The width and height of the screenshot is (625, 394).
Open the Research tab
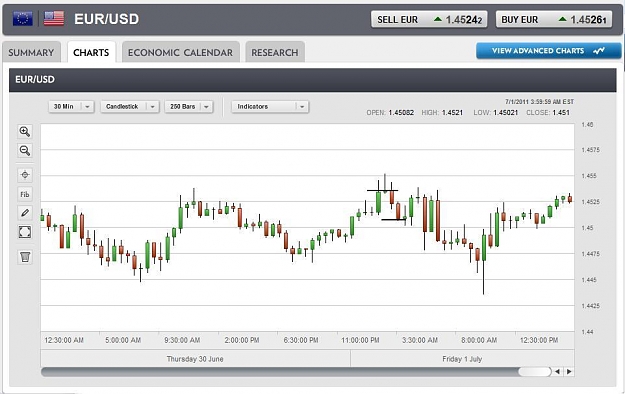(x=275, y=52)
